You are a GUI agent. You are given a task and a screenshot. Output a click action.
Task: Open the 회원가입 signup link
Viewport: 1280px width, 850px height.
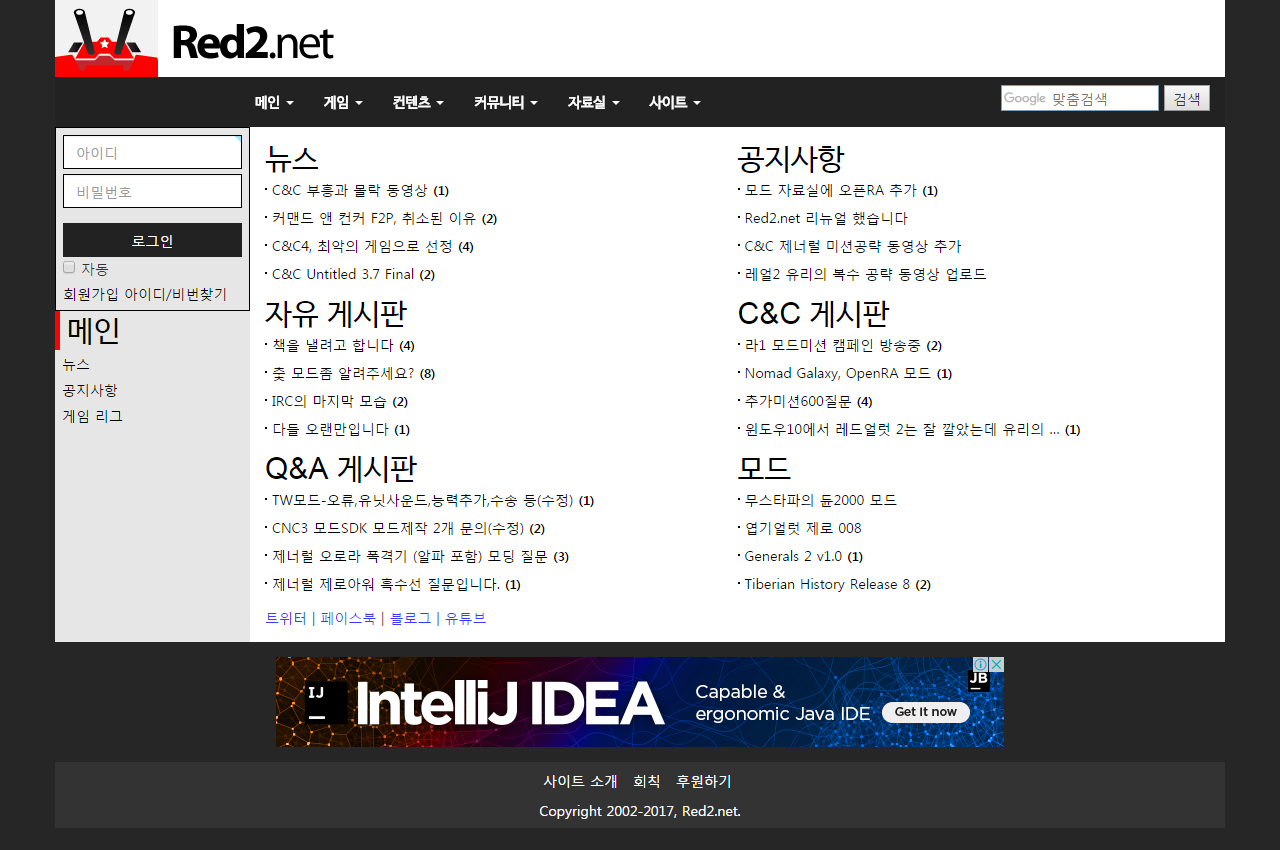point(91,294)
